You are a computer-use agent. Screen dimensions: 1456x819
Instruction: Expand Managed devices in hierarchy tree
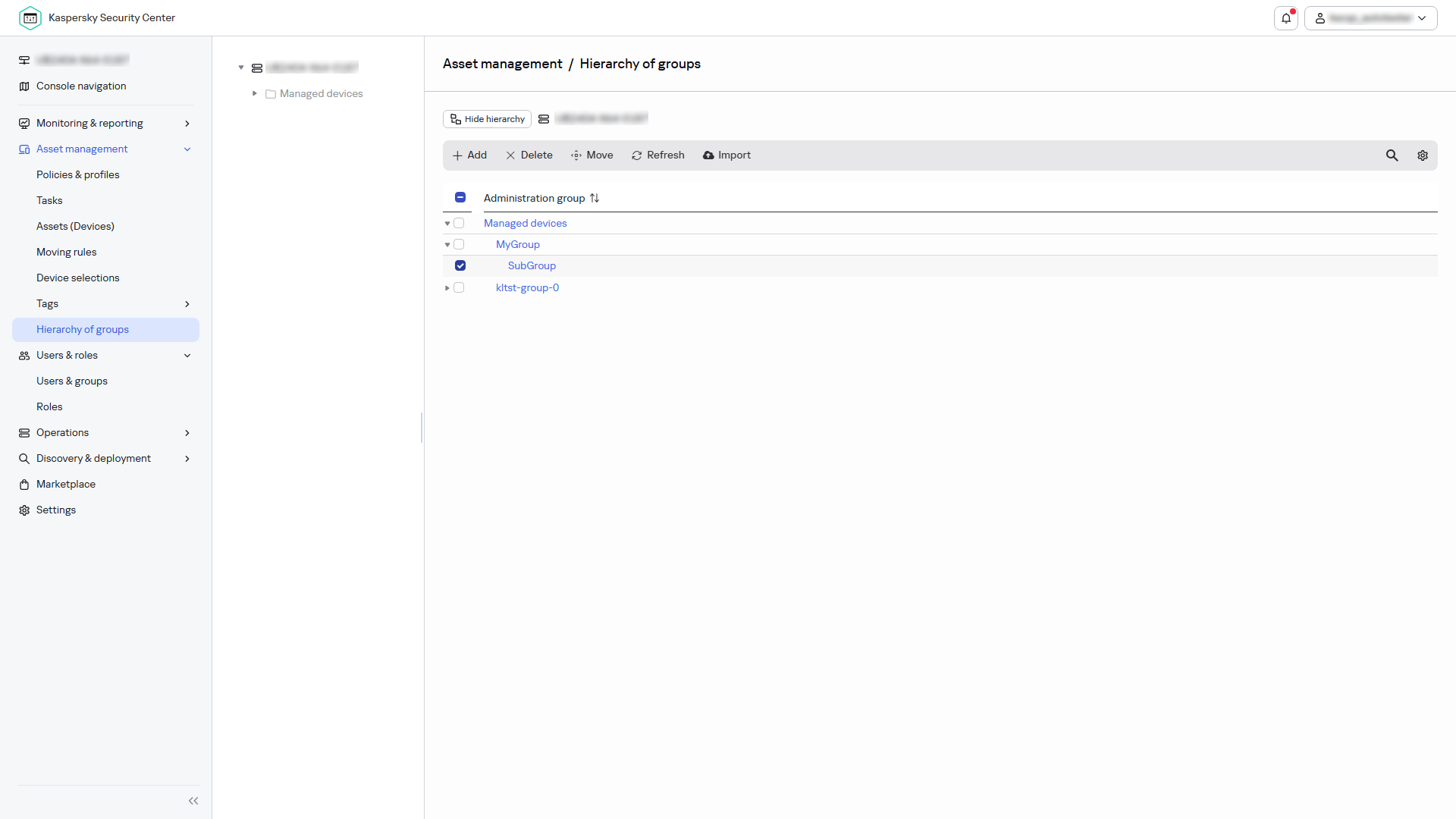tap(255, 93)
